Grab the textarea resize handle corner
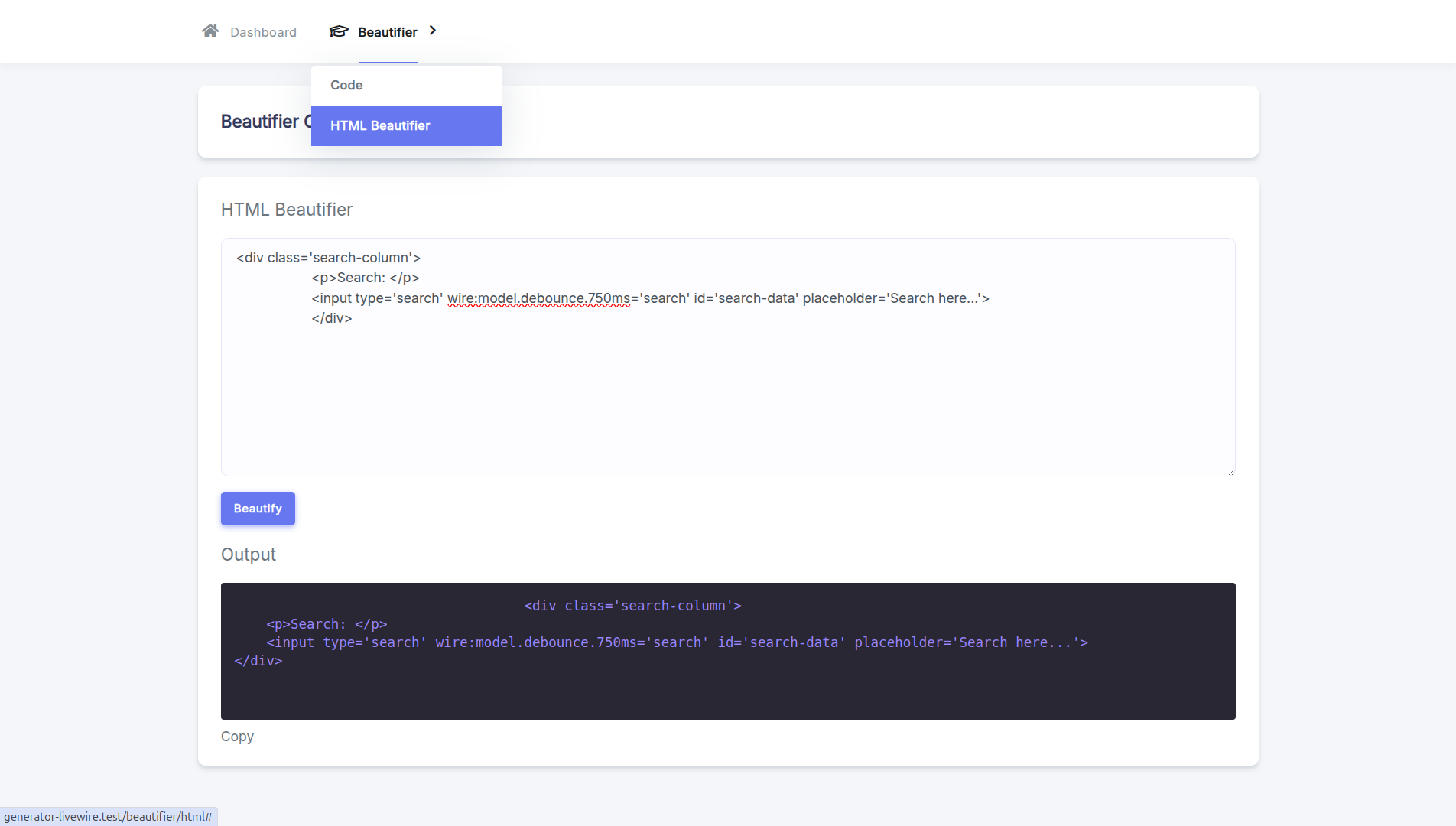 coord(1230,472)
